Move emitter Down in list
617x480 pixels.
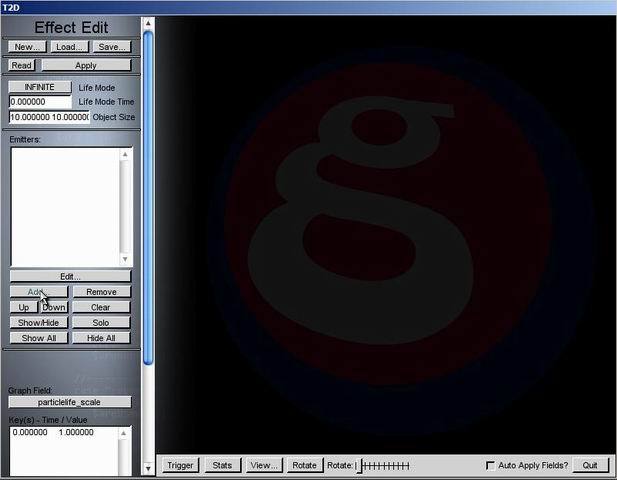tap(54, 307)
